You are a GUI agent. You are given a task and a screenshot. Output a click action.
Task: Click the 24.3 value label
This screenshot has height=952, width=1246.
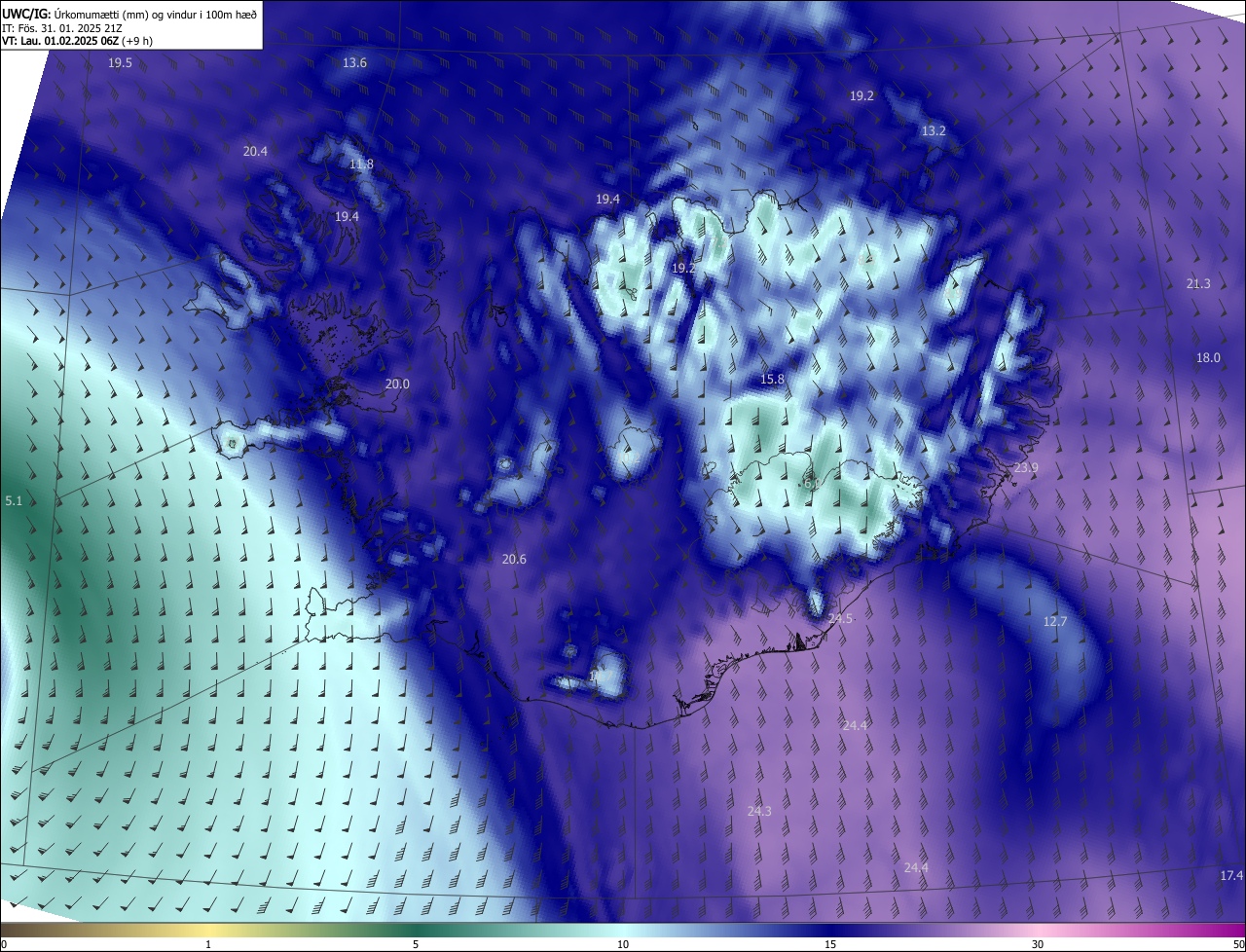point(759,812)
